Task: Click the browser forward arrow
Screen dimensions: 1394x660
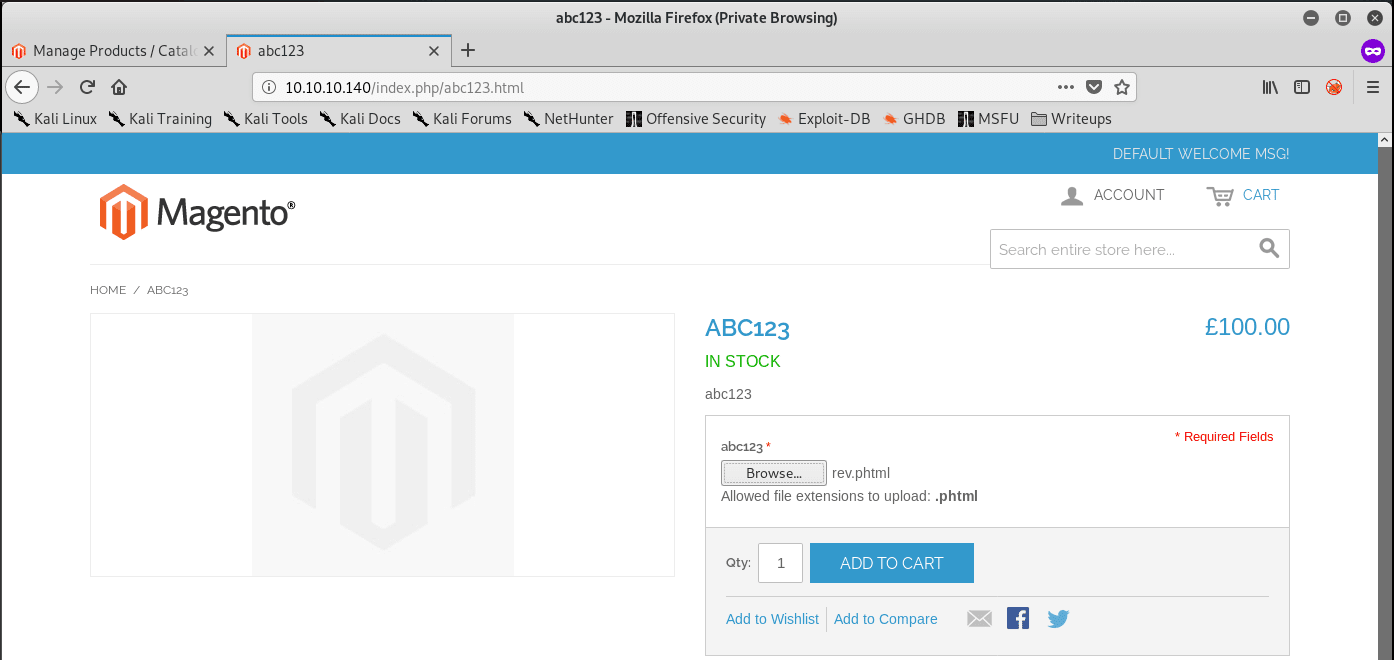Action: (x=55, y=87)
